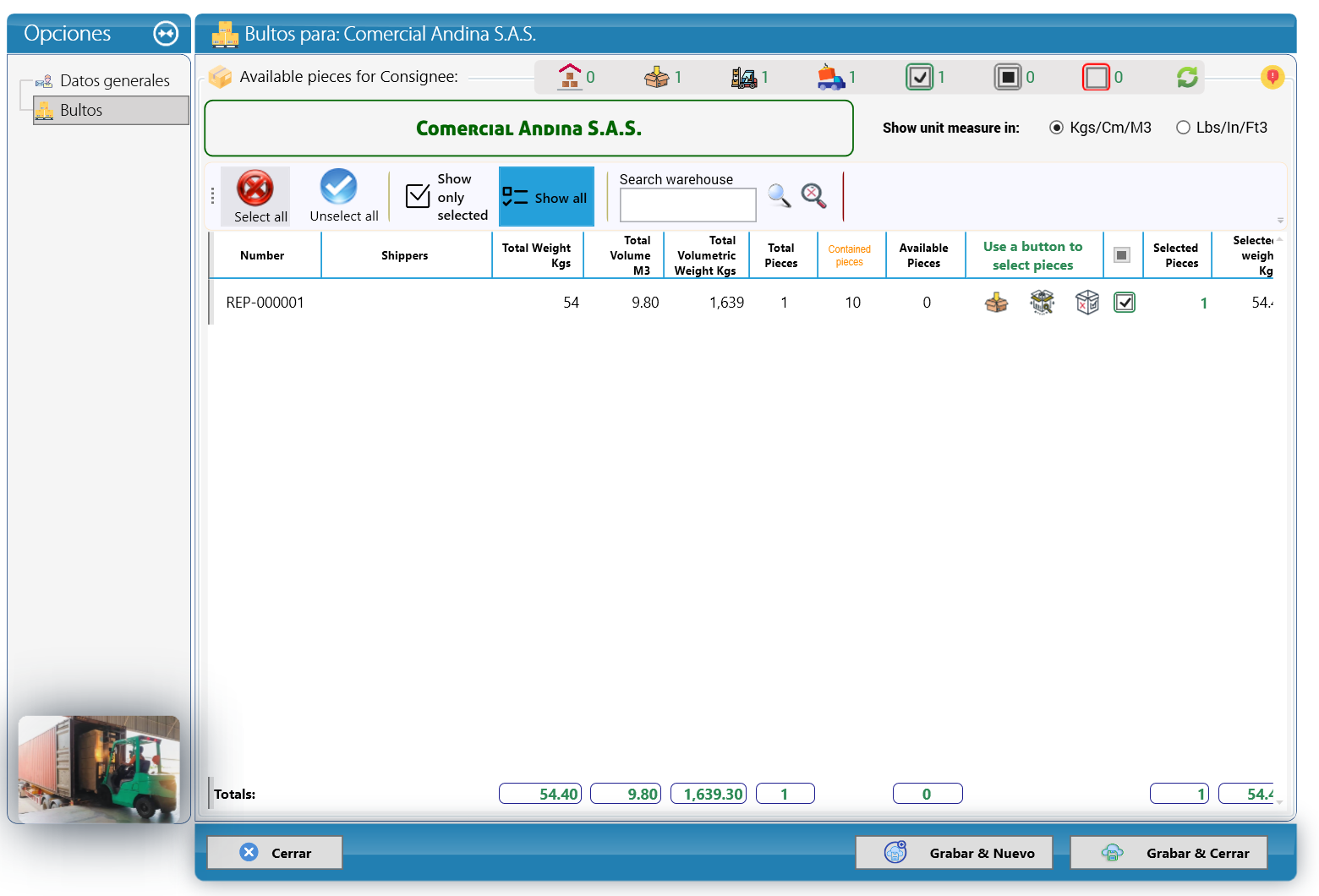Viewport: 1319px width, 896px height.
Task: Click the Shippers column header
Action: pos(405,255)
